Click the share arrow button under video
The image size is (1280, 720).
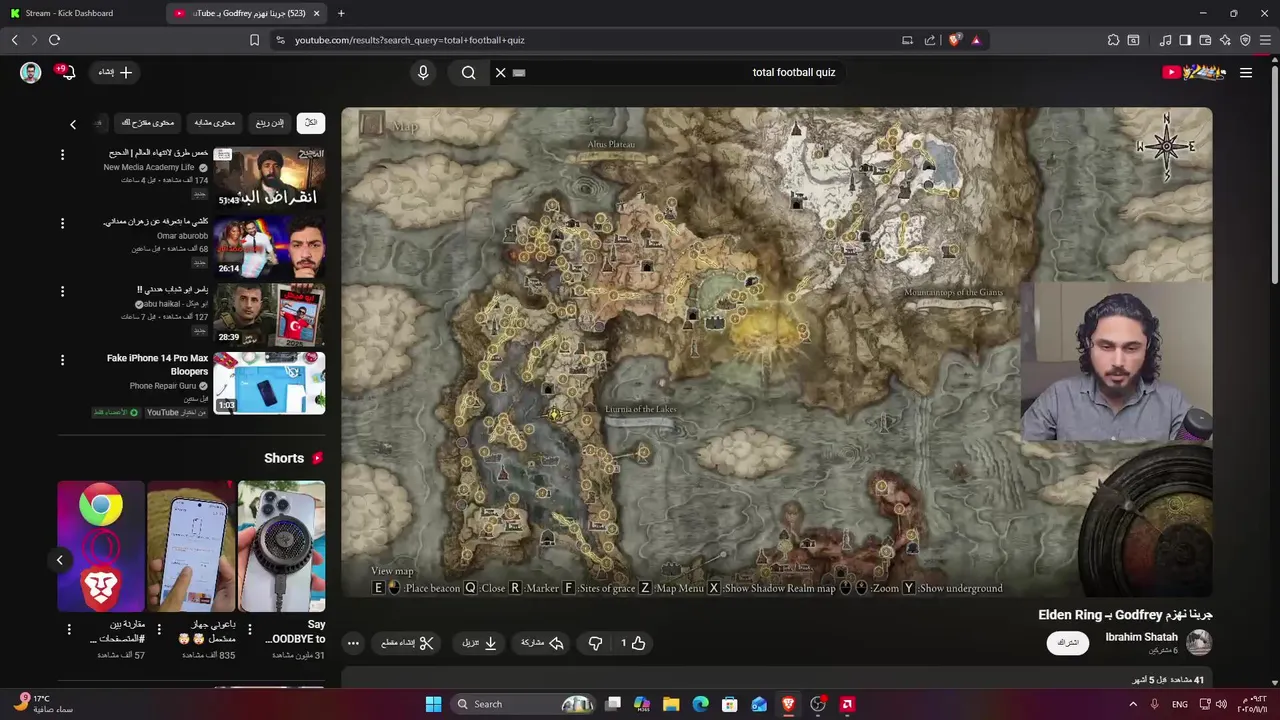click(543, 643)
